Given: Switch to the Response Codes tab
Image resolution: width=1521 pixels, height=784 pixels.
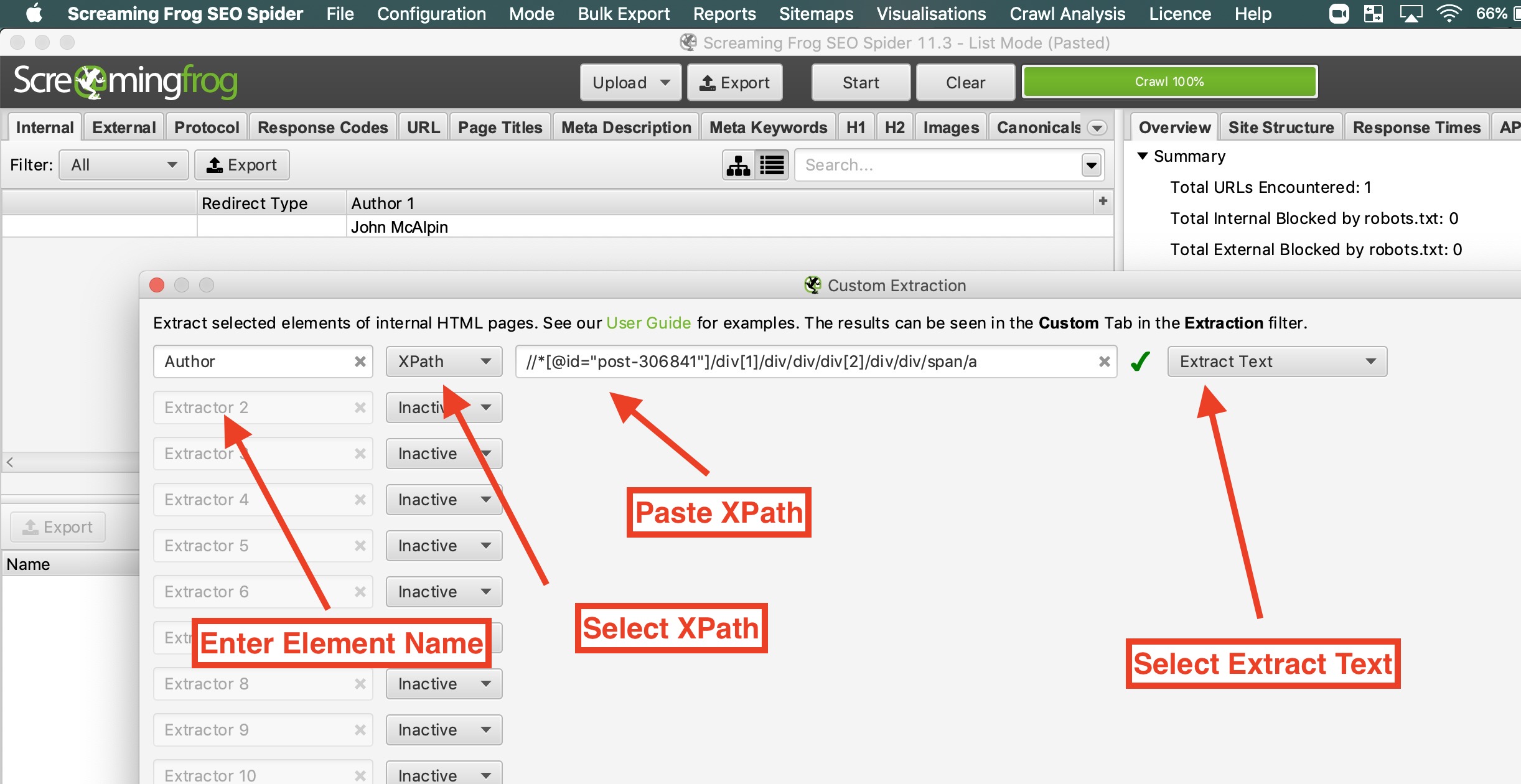Looking at the screenshot, I should click(x=322, y=127).
